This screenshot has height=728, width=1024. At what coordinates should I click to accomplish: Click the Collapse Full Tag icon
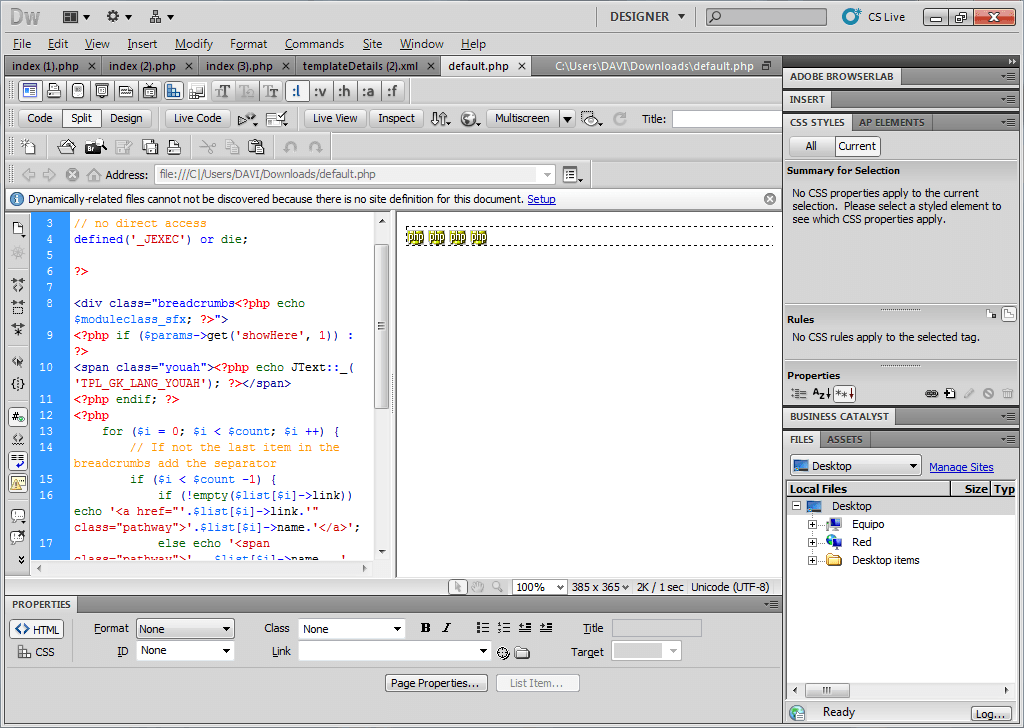pos(18,285)
